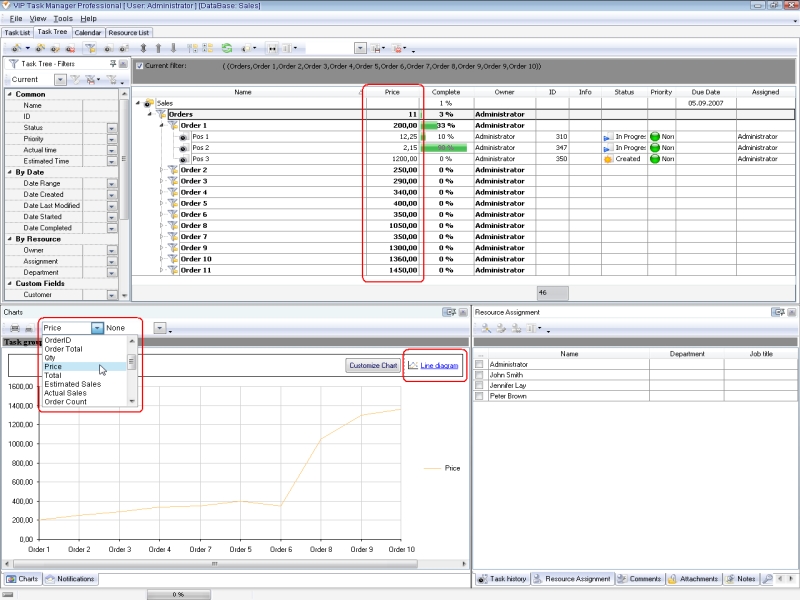This screenshot has width=800, height=600.
Task: Click the Customize Chart button
Action: [x=373, y=366]
